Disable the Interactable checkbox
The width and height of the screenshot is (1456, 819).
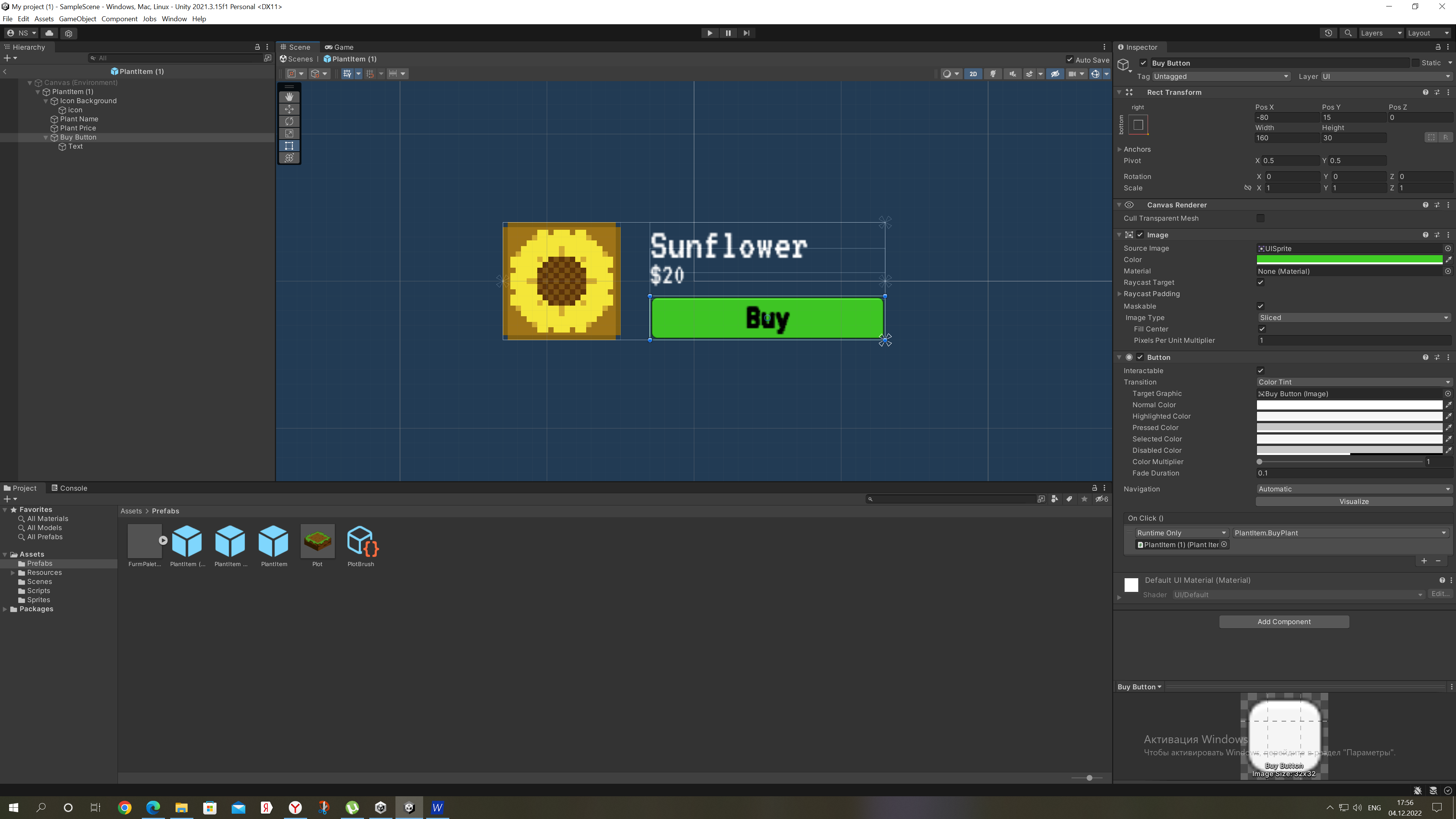[x=1260, y=371]
